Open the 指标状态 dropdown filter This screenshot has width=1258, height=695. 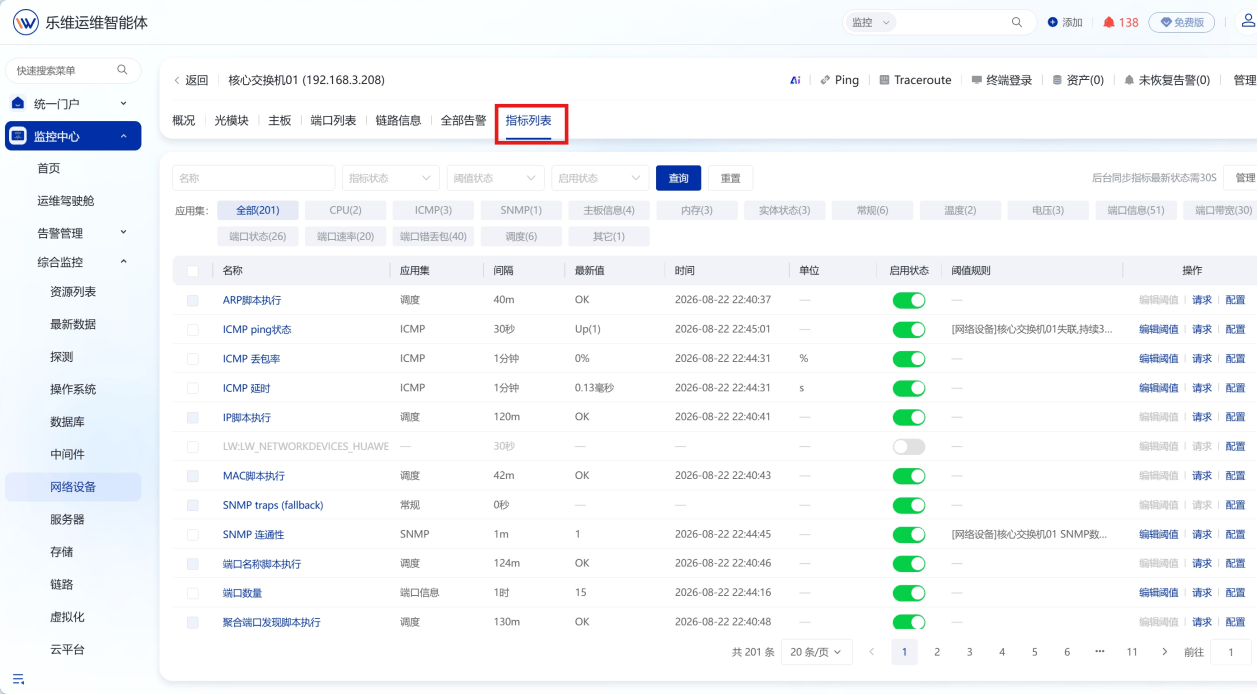(391, 178)
